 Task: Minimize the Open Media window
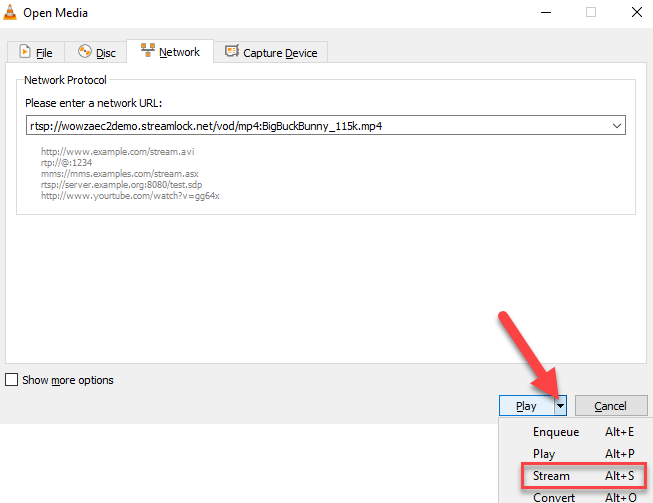(x=546, y=12)
